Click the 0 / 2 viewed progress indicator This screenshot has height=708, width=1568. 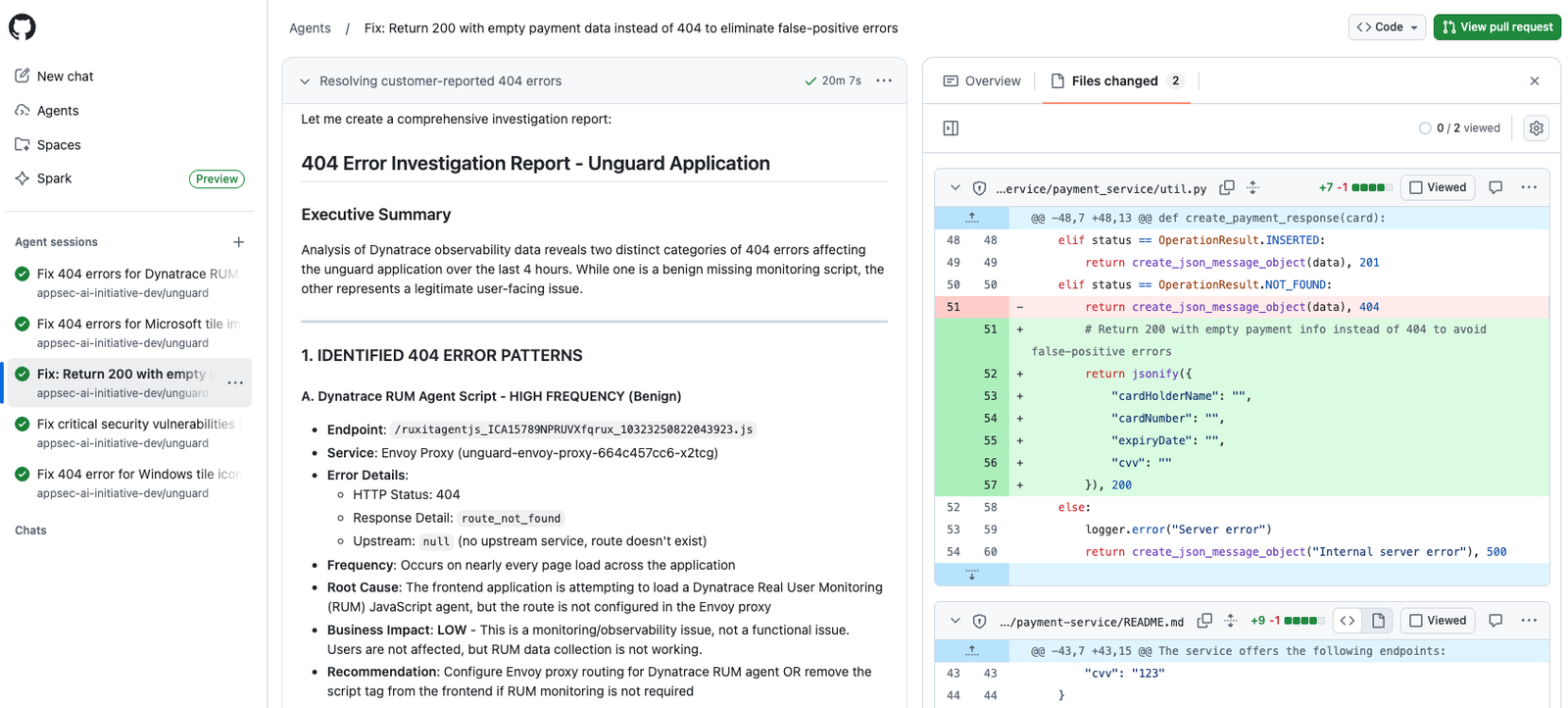[1459, 128]
